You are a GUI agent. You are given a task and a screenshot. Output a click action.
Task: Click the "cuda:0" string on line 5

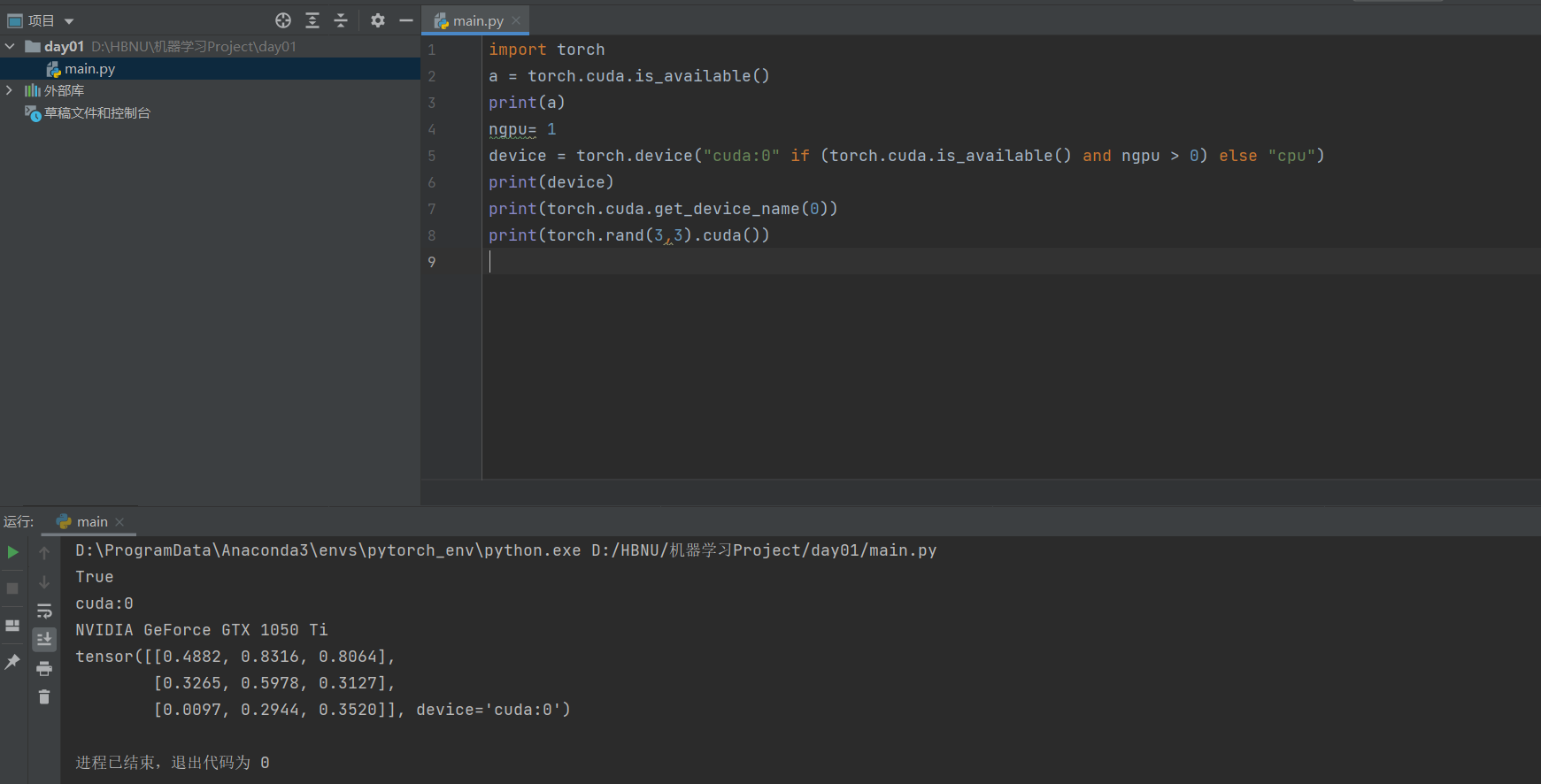(x=742, y=156)
